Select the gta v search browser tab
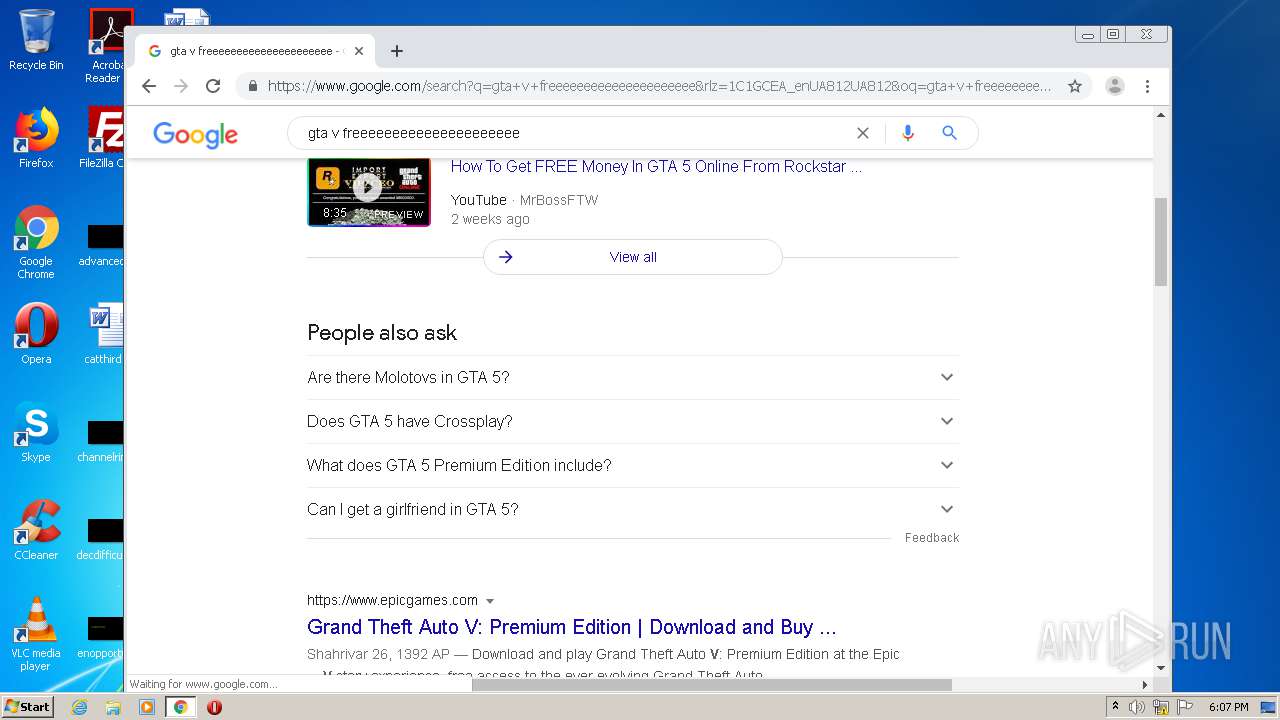The width and height of the screenshot is (1280, 720). tap(256, 51)
